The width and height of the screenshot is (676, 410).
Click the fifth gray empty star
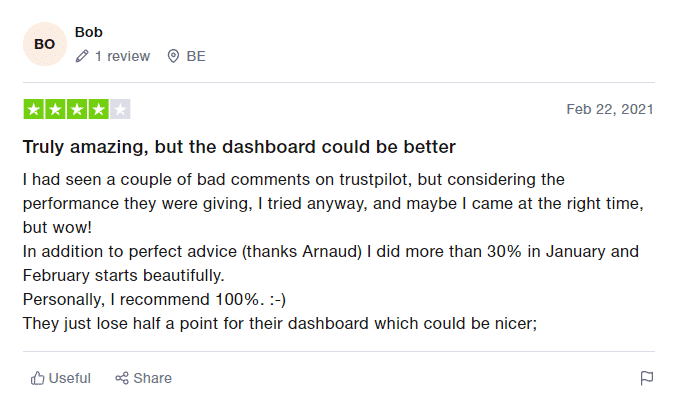120,109
